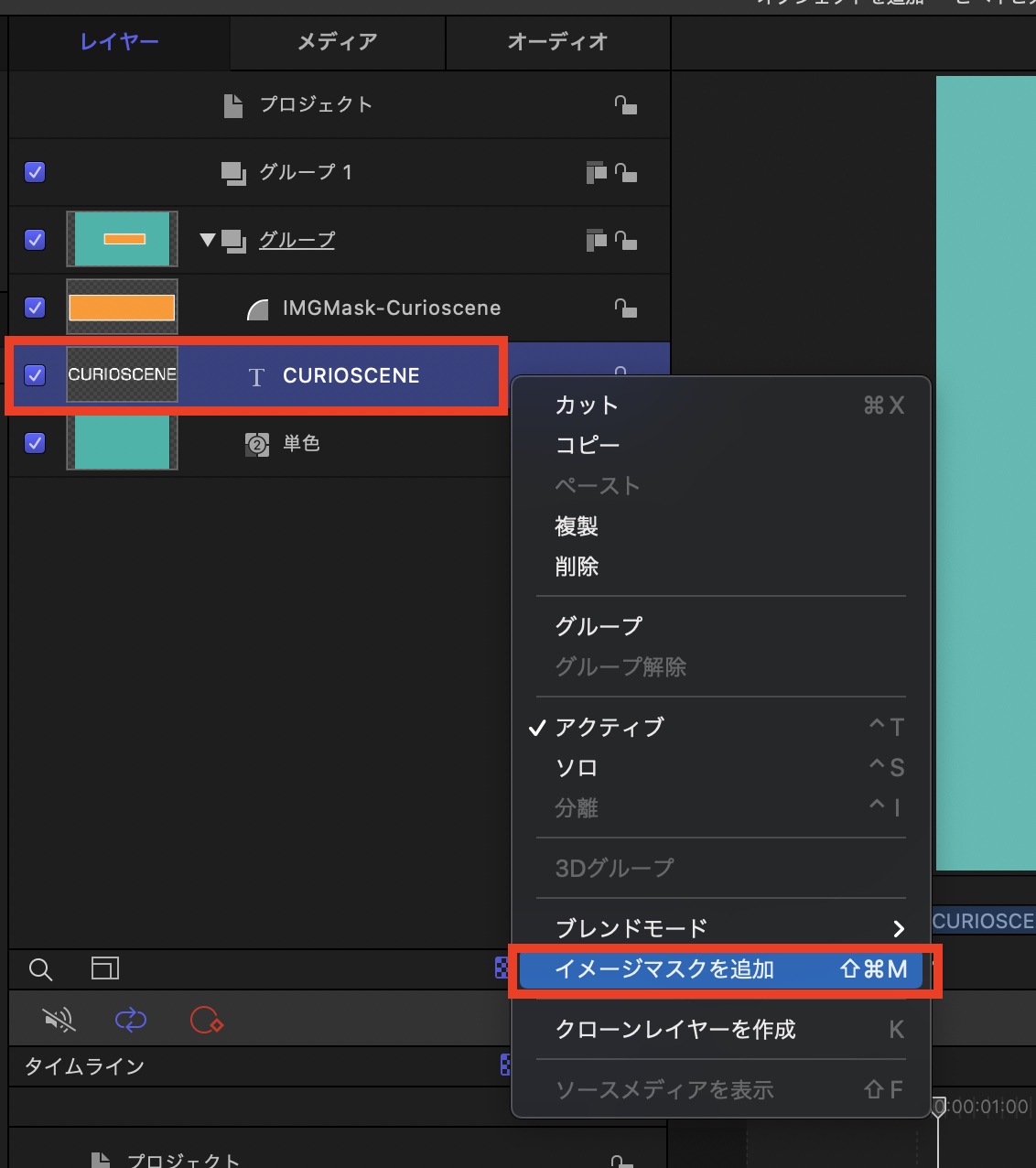Click the タイムライン panel label

point(84,1066)
